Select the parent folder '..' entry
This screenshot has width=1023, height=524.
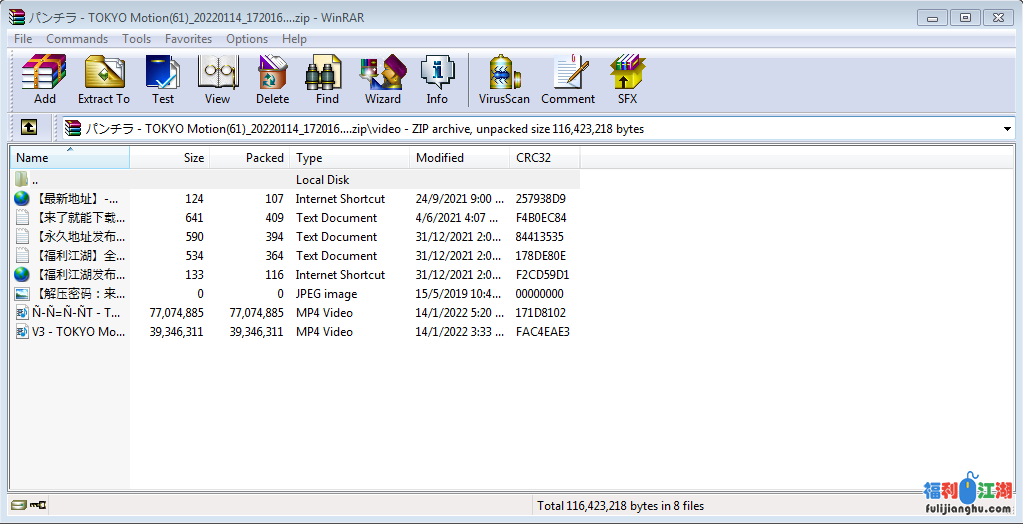[35, 180]
